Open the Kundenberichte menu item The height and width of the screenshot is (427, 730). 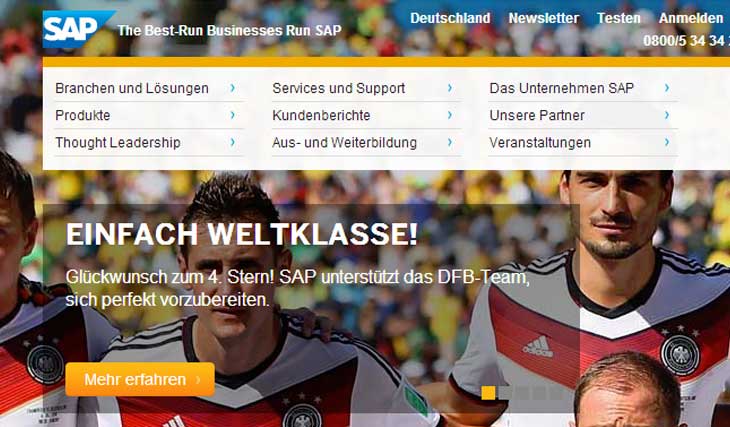(321, 115)
